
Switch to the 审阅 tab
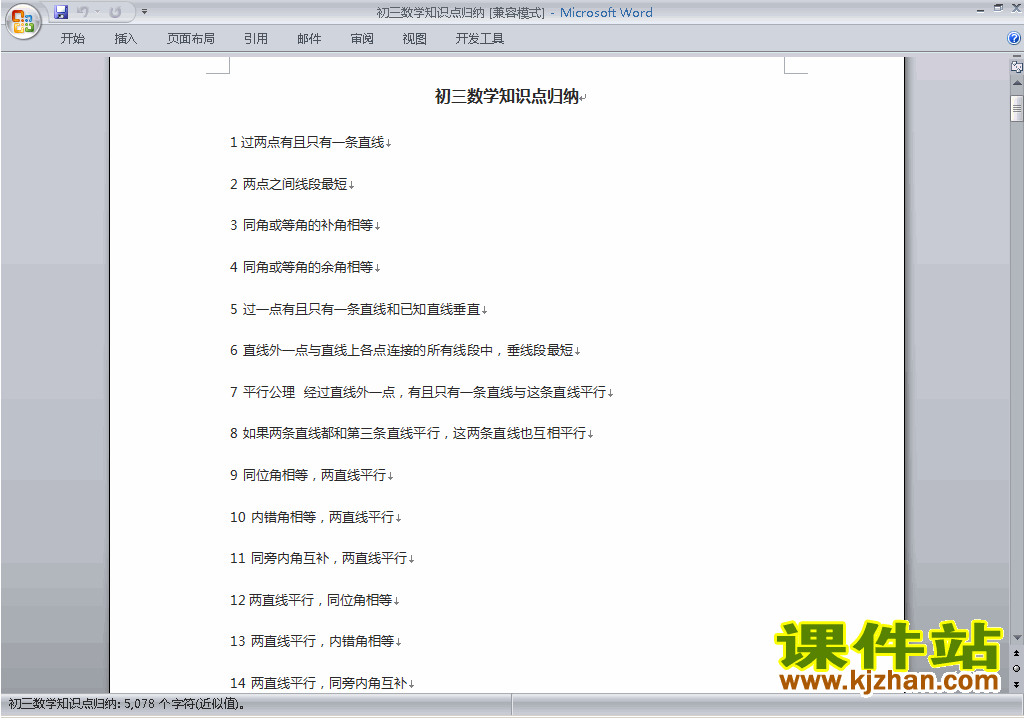point(362,39)
